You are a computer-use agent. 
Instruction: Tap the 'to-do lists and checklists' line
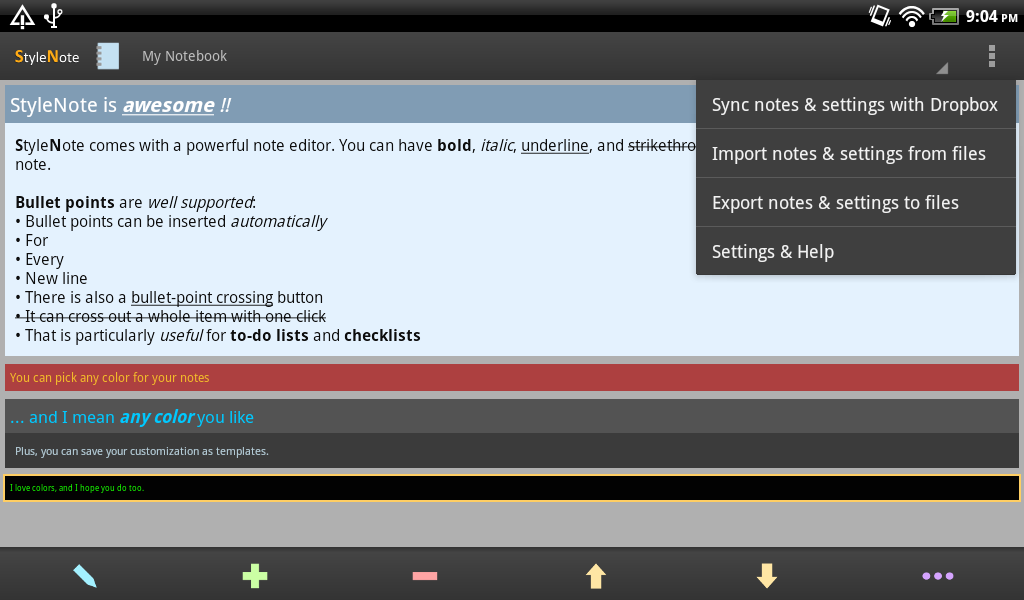[x=217, y=336]
